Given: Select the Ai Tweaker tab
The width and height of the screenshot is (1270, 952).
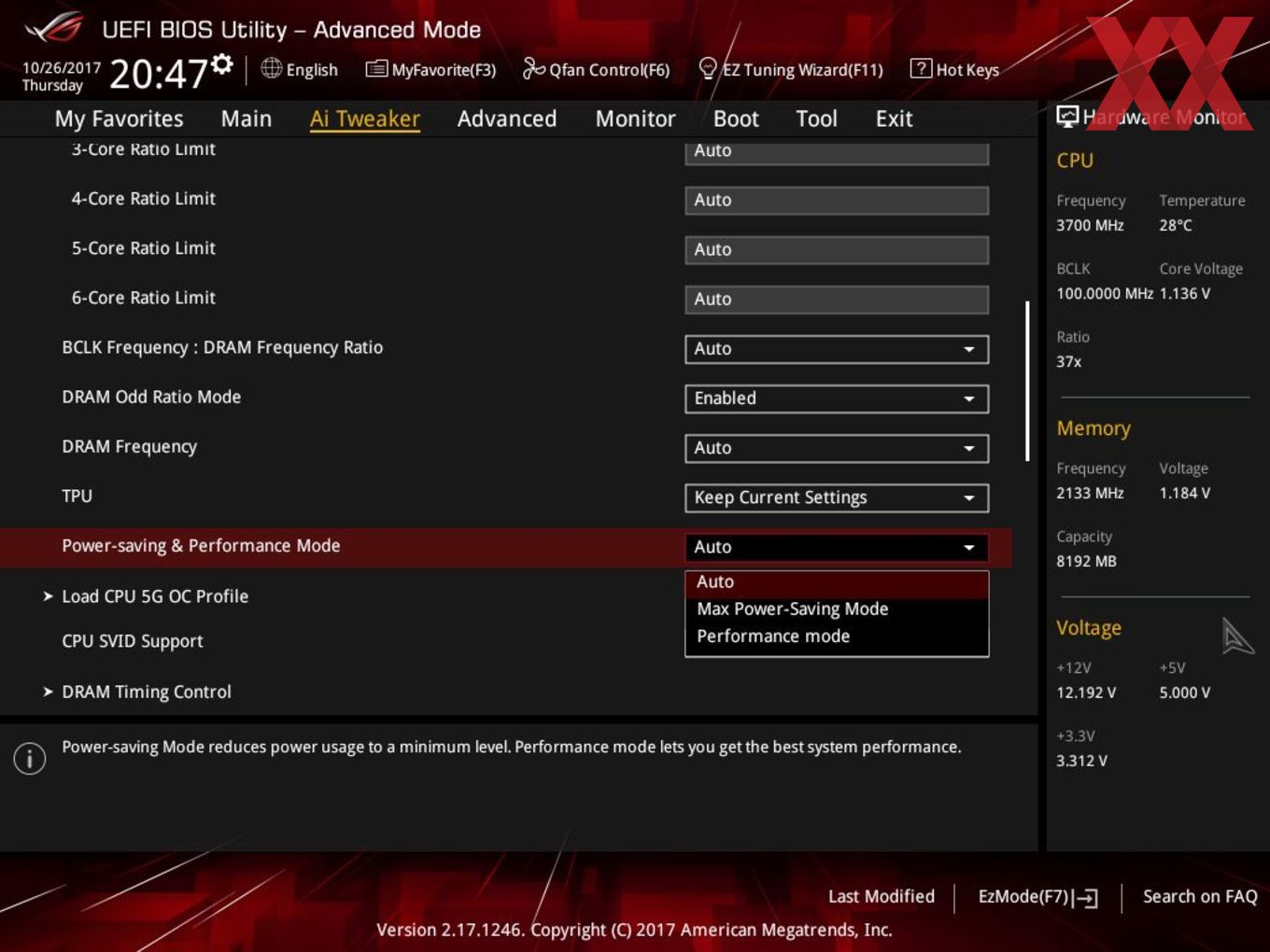Looking at the screenshot, I should 365,119.
